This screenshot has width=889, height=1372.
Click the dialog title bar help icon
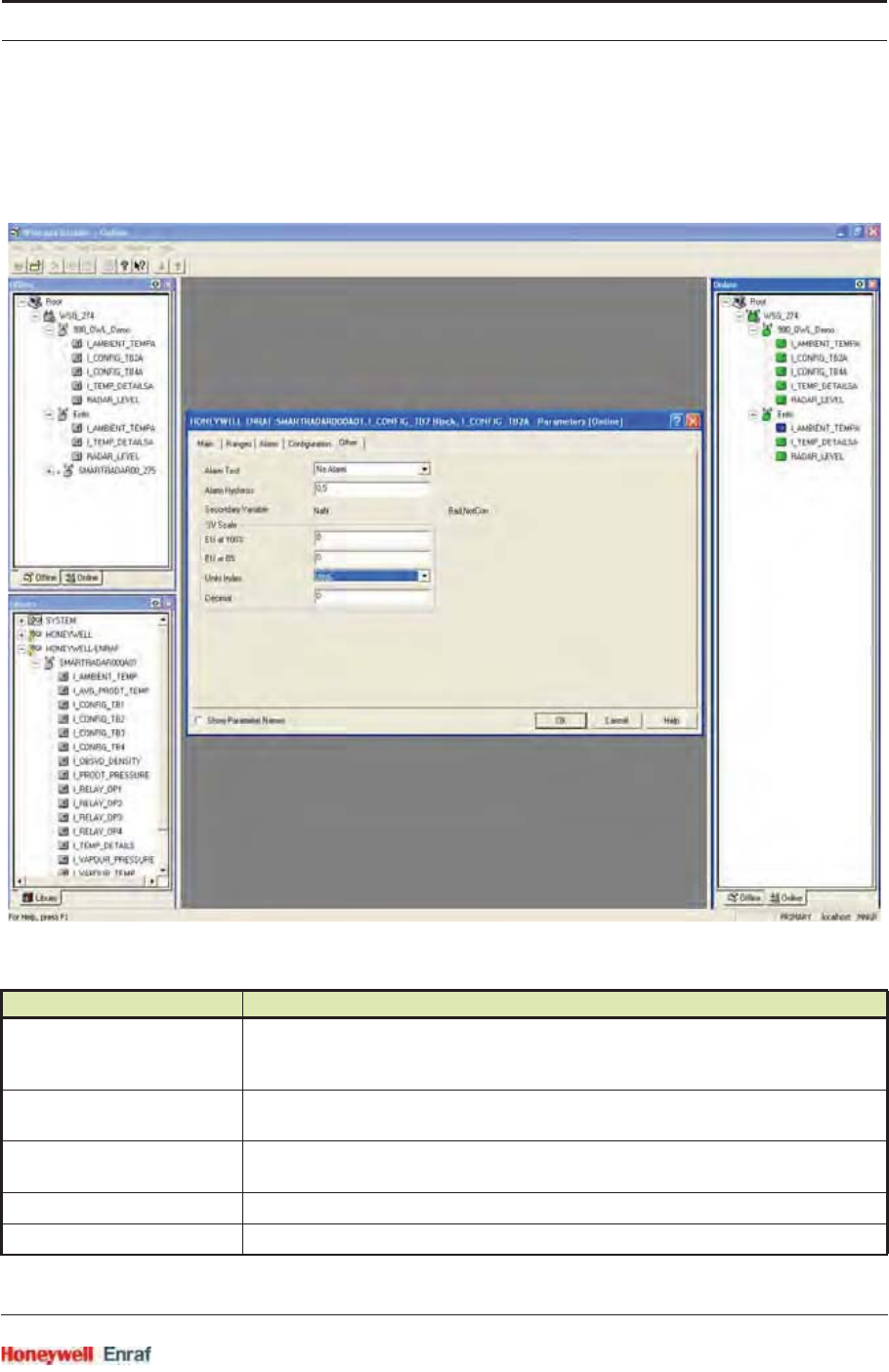coord(676,421)
